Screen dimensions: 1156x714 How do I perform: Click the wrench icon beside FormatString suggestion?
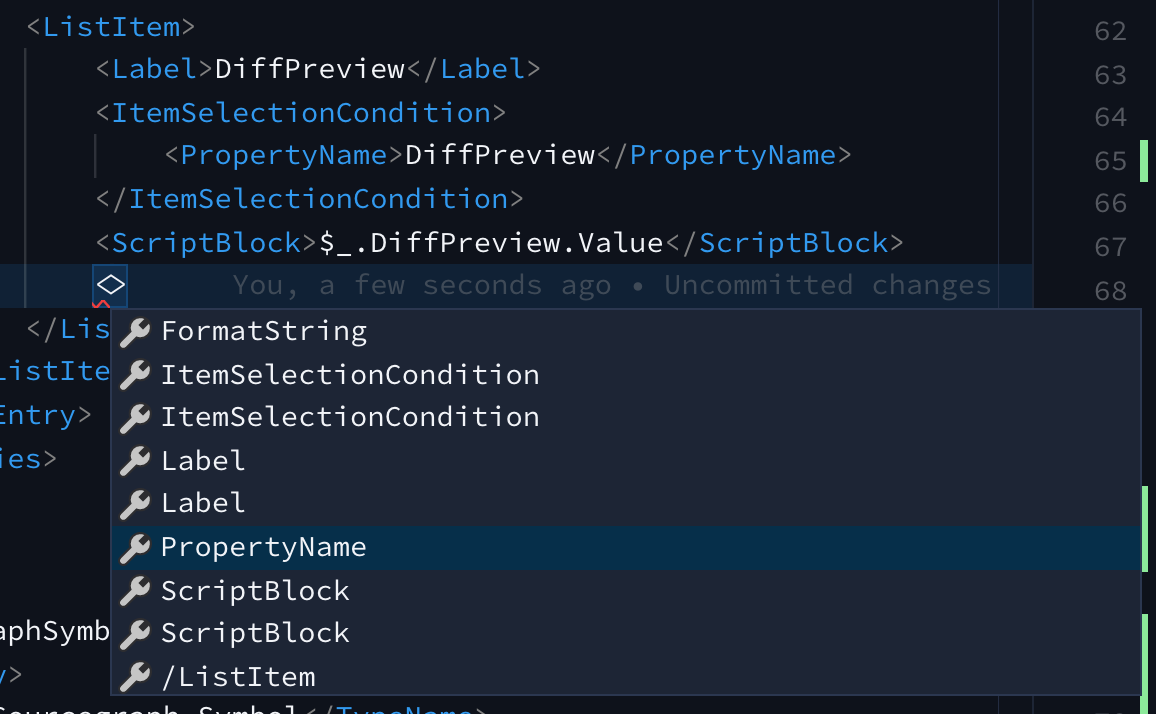134,330
